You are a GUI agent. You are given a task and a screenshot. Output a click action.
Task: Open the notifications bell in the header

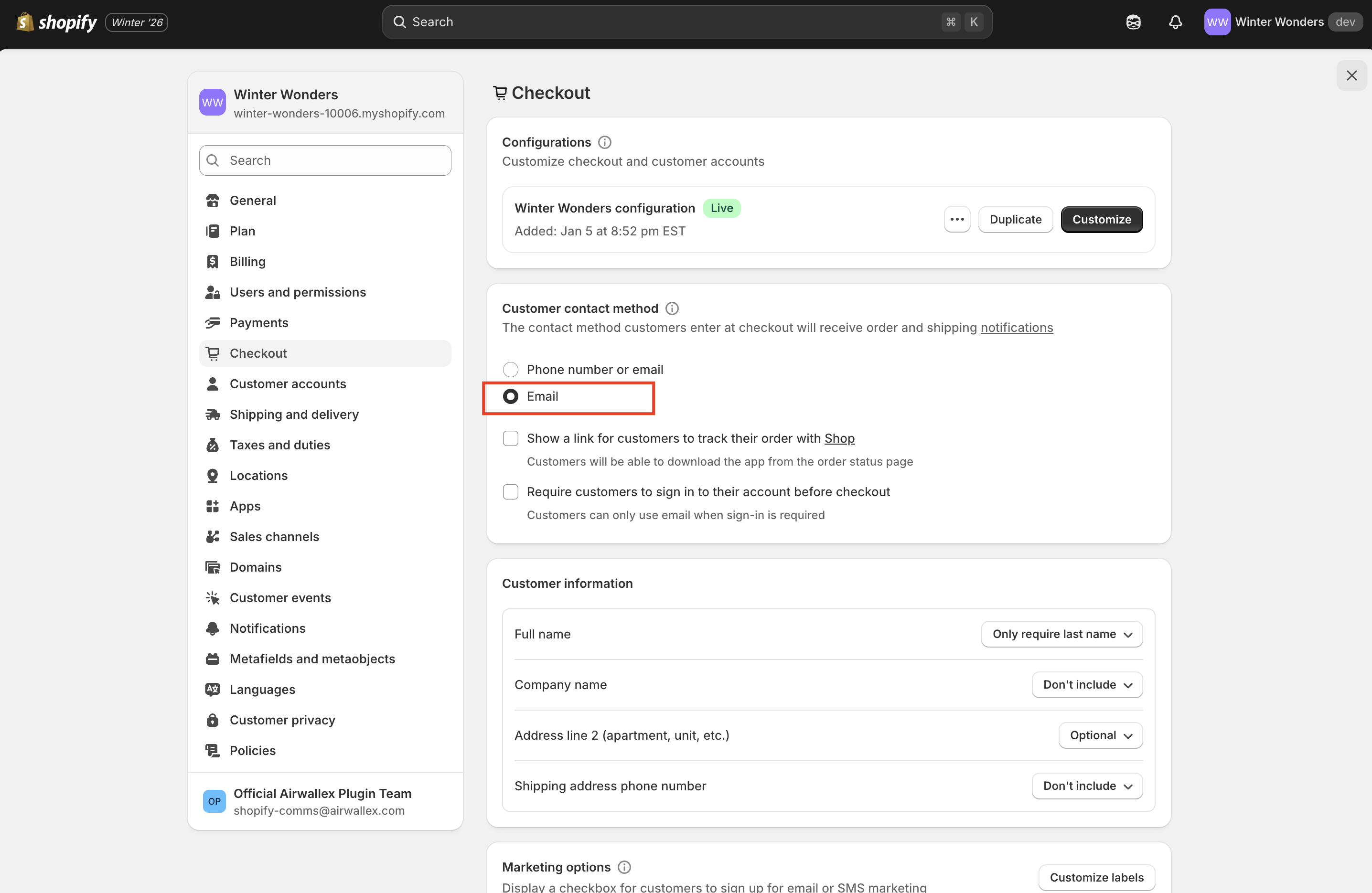(1176, 22)
